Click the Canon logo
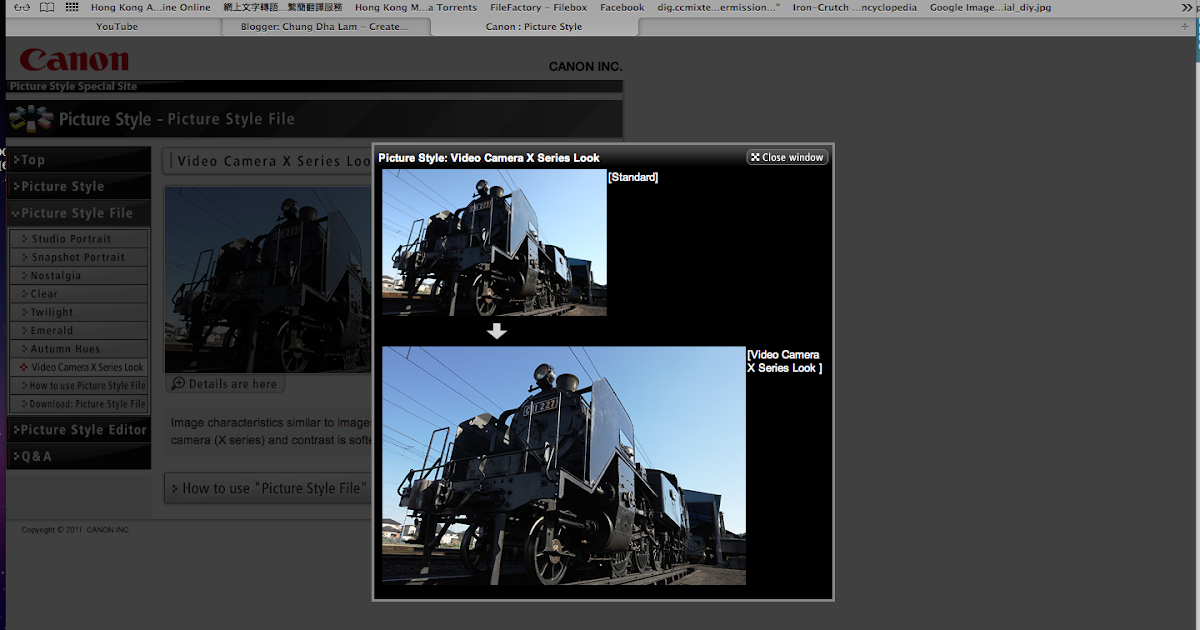Viewport: 1200px width, 630px height. coord(75,60)
